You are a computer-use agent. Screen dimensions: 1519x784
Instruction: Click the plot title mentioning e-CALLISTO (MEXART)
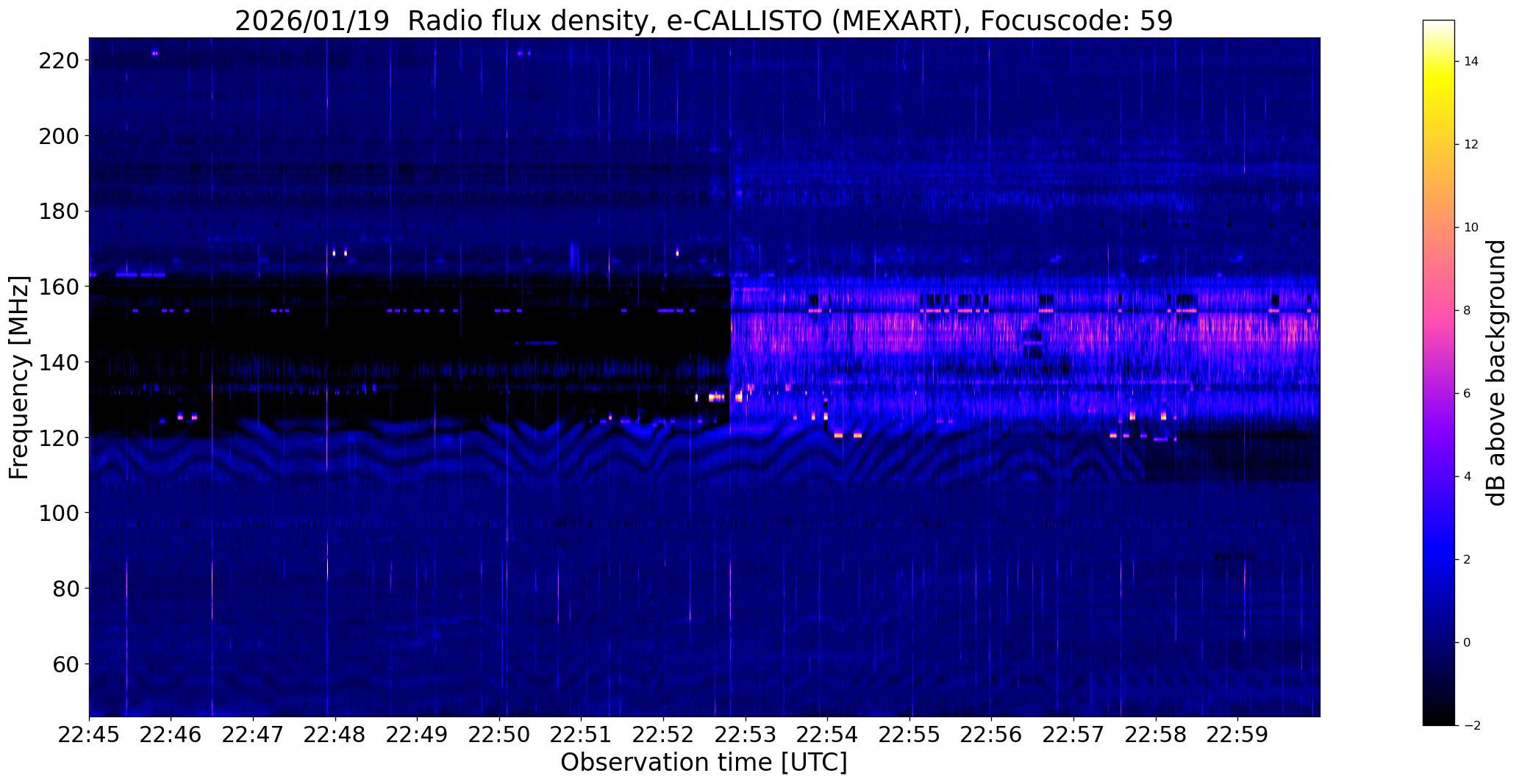(x=704, y=21)
